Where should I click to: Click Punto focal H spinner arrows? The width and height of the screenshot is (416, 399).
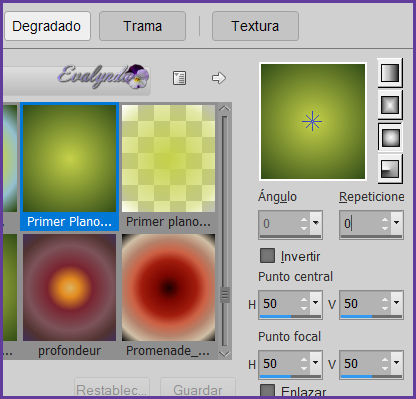coord(304,364)
